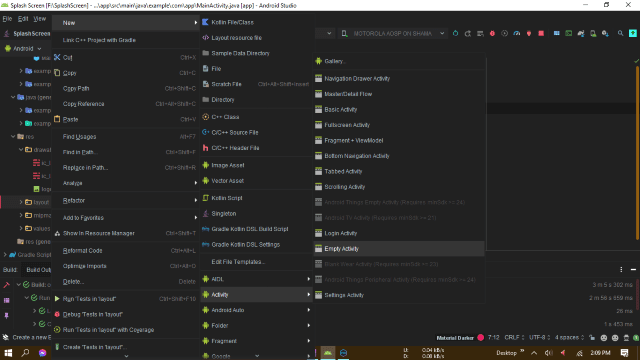
Task: Click the Material Darker theme indicator
Action: (x=455, y=338)
